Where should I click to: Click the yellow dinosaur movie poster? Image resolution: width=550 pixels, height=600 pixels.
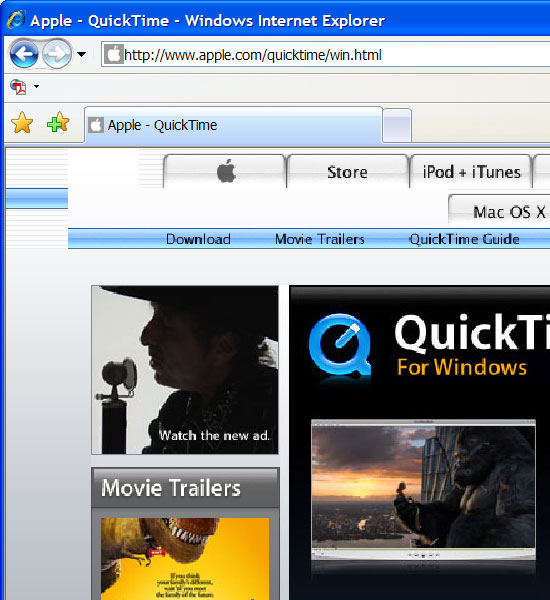click(185, 559)
